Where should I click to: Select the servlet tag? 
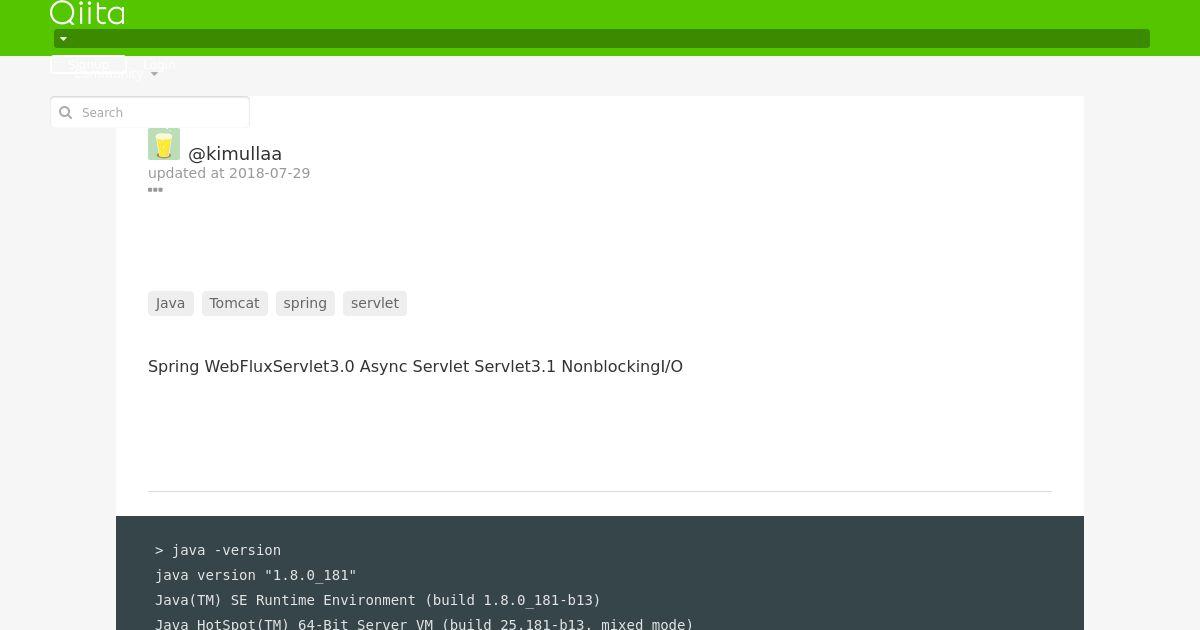pos(375,303)
